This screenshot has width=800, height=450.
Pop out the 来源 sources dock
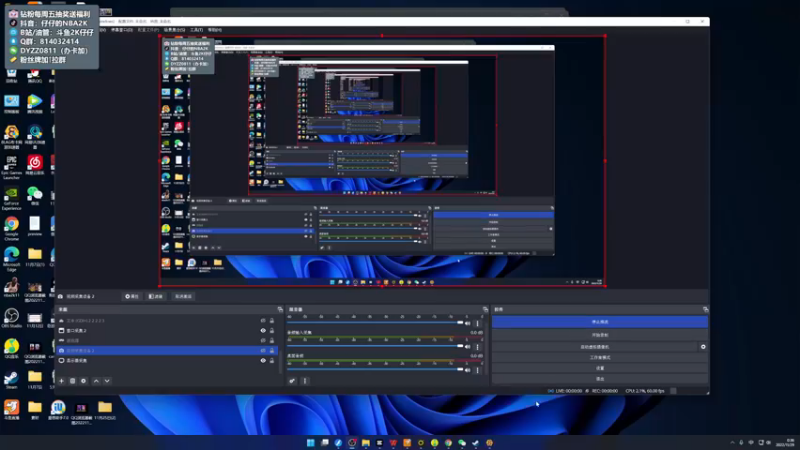(x=280, y=309)
